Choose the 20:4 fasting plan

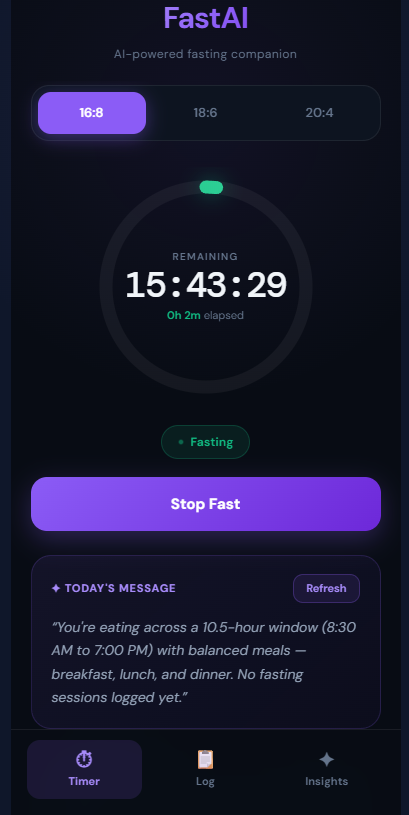(319, 113)
